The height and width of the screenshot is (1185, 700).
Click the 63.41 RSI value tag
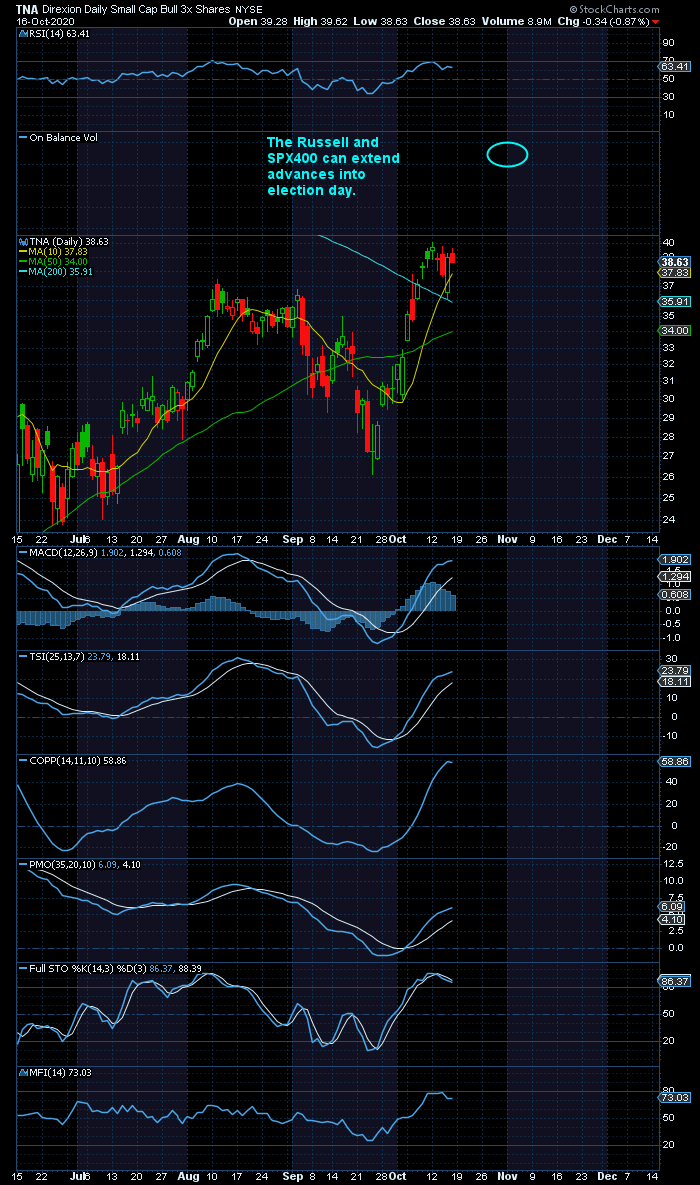[x=676, y=67]
